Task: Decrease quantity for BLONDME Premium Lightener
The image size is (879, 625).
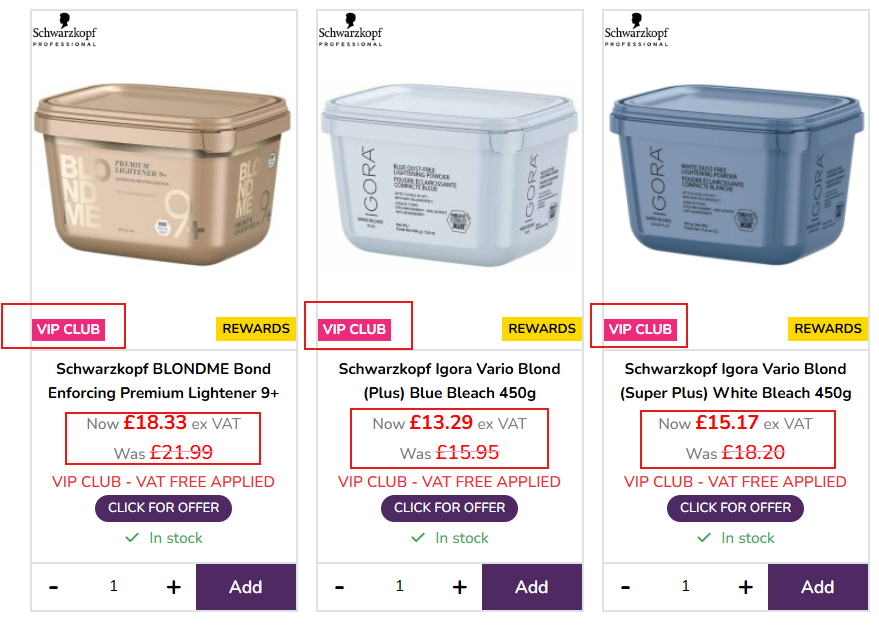Action: click(x=54, y=587)
